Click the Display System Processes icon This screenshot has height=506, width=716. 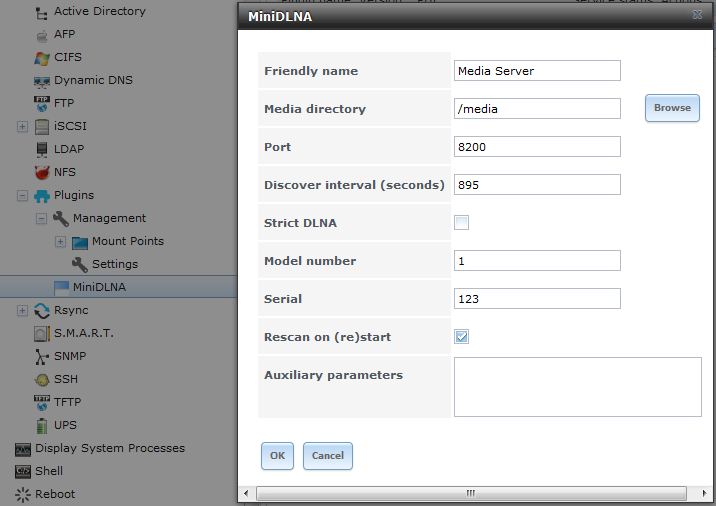pos(22,449)
